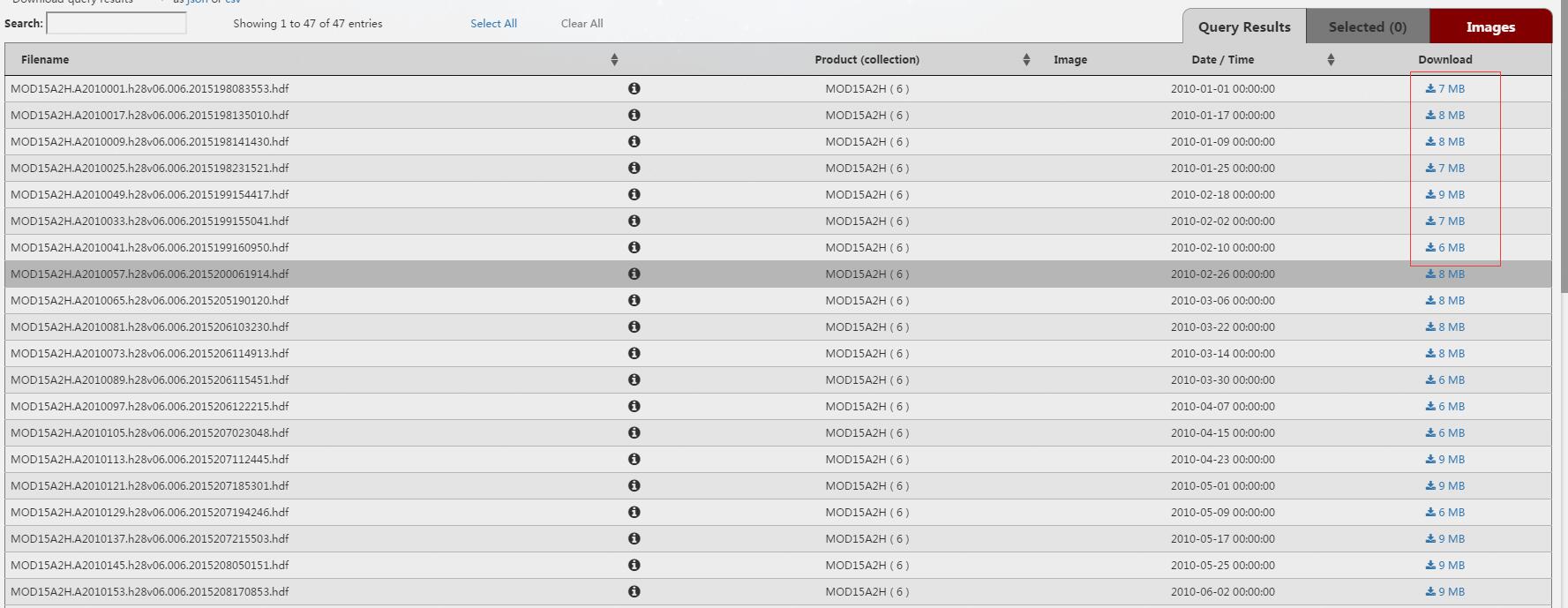The height and width of the screenshot is (608, 1568).
Task: Open info icon for A2010137 file
Action: 634,538
